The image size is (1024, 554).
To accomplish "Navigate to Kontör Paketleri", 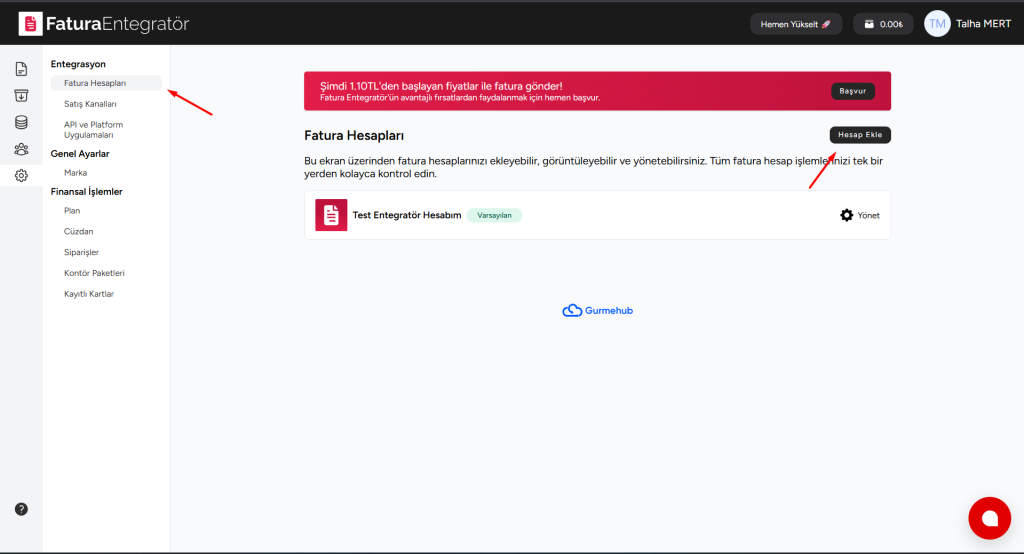I will (x=94, y=273).
